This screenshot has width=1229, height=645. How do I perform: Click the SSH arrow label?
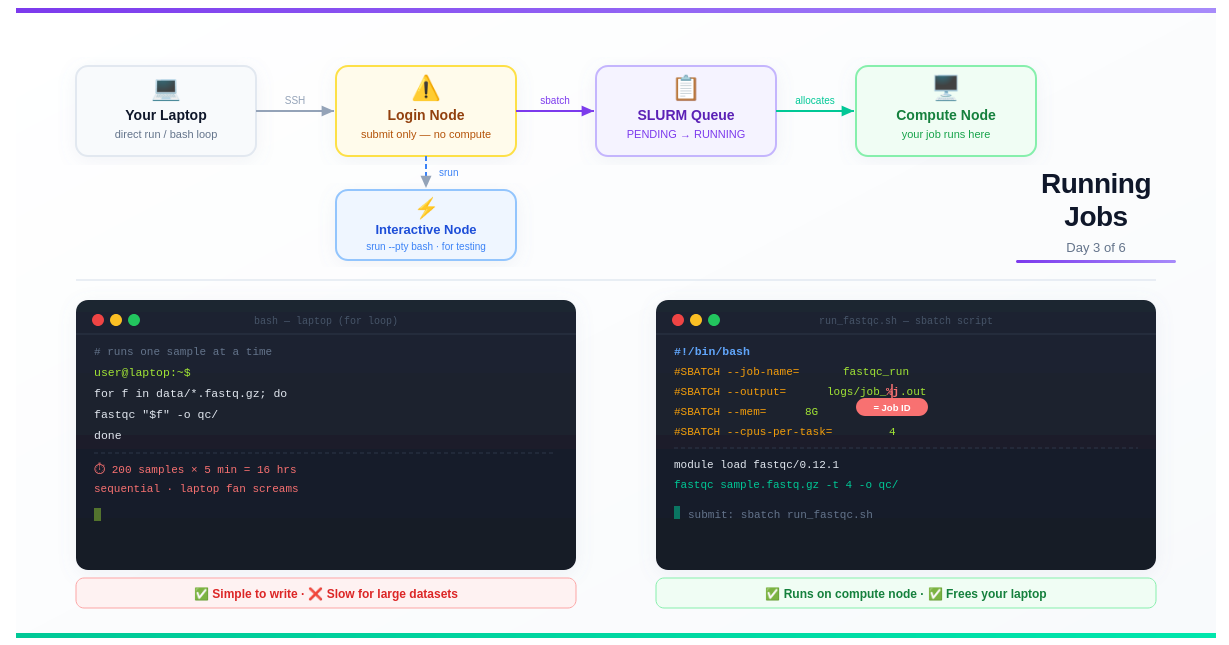[x=295, y=100]
